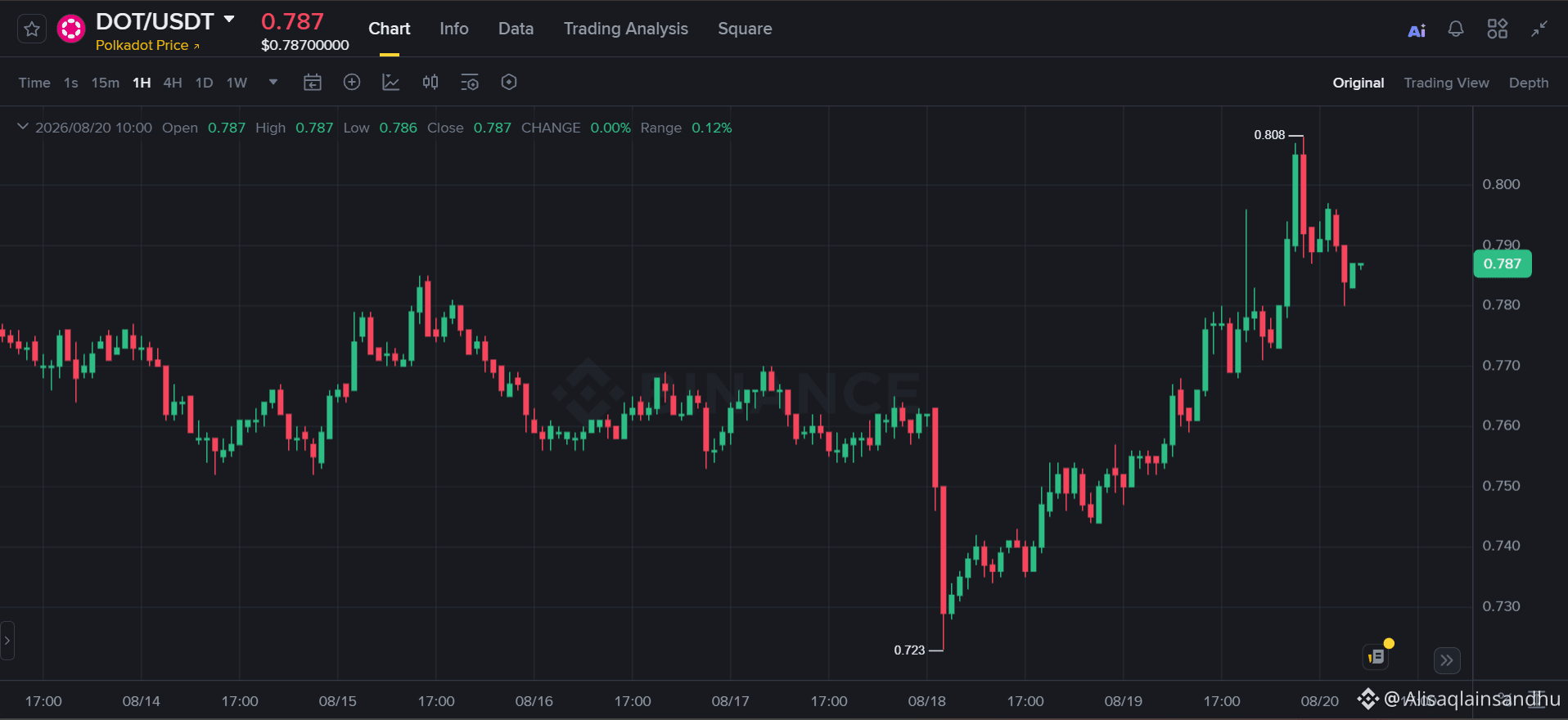This screenshot has width=1568, height=720.
Task: Switch to the Trading View chart
Action: [x=1446, y=83]
